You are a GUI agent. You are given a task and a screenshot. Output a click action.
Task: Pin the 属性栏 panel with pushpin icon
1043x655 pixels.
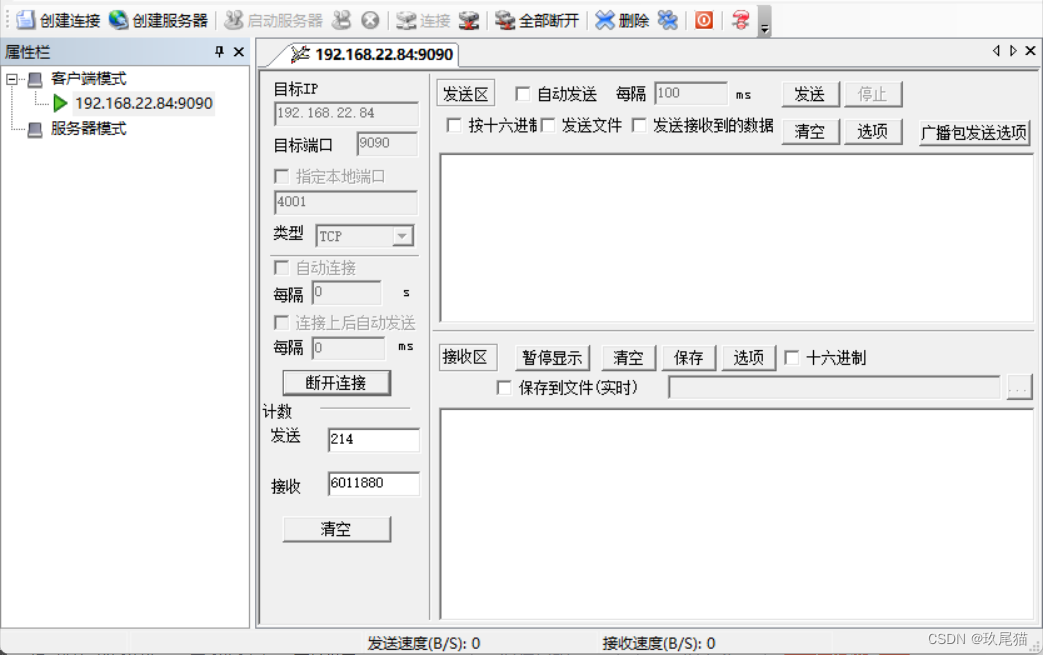pos(220,51)
